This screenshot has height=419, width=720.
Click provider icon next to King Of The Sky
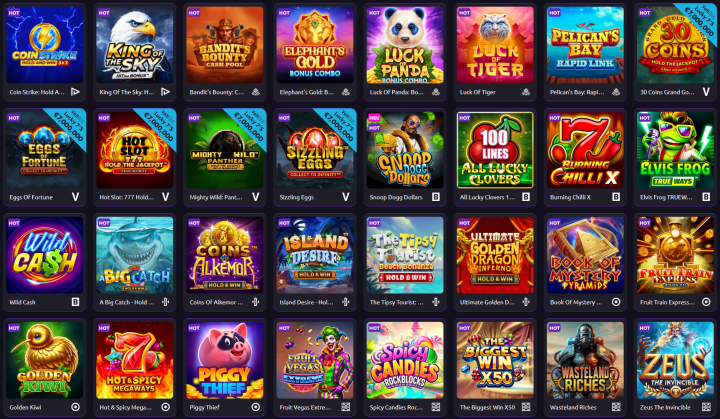(165, 92)
